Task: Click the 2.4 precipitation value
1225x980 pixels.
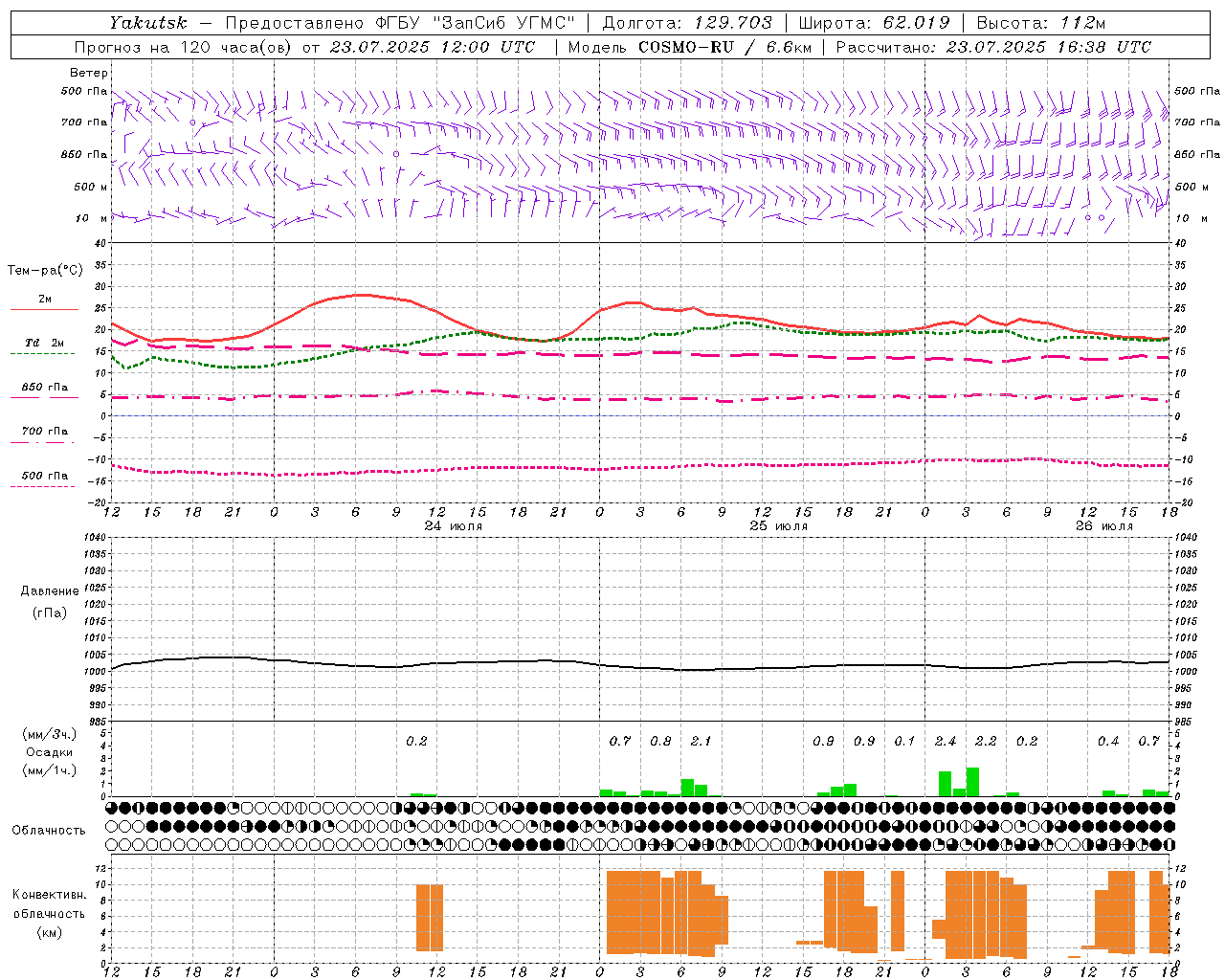Action: [946, 742]
